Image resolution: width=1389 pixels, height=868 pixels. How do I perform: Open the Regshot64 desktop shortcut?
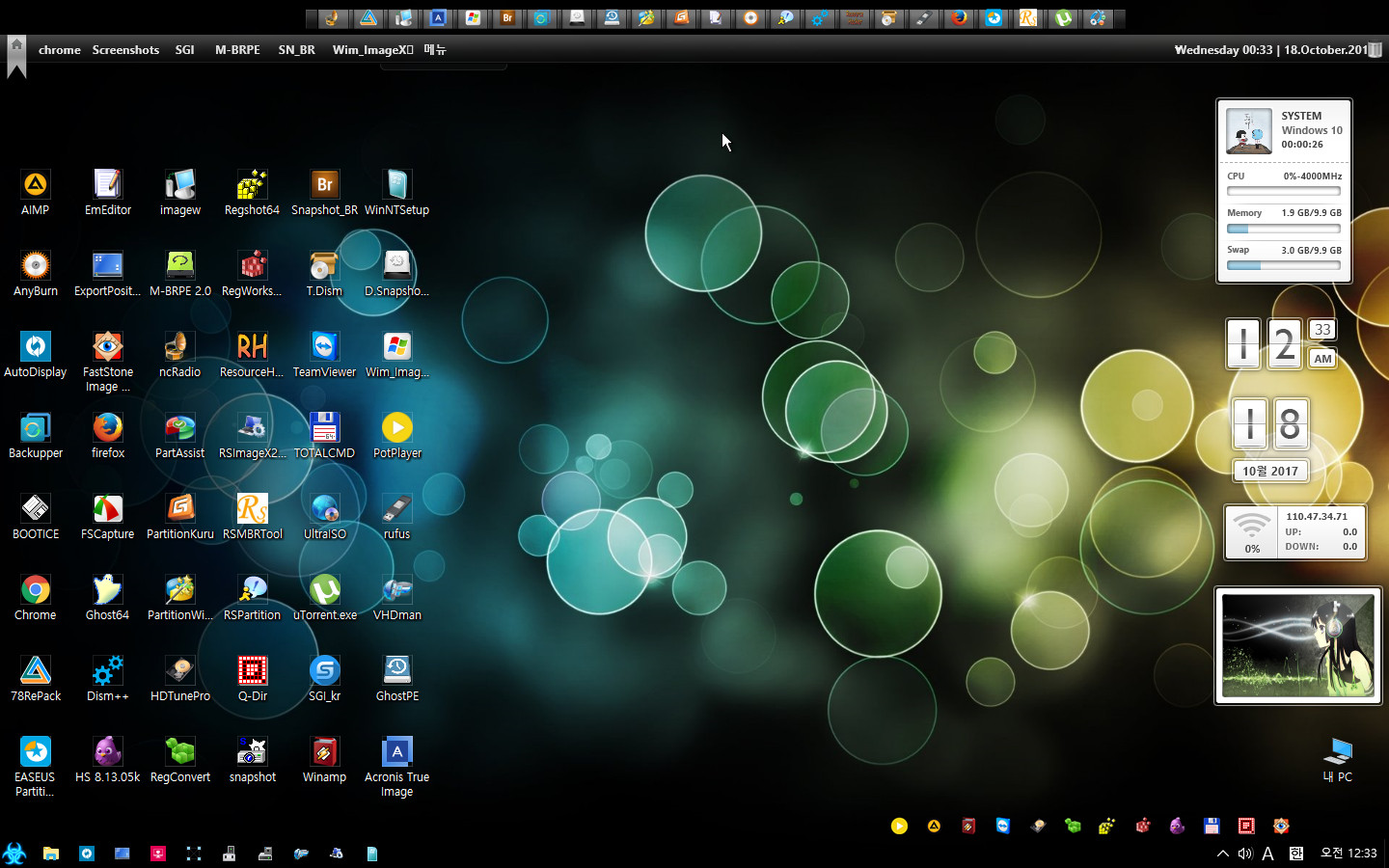click(x=252, y=193)
